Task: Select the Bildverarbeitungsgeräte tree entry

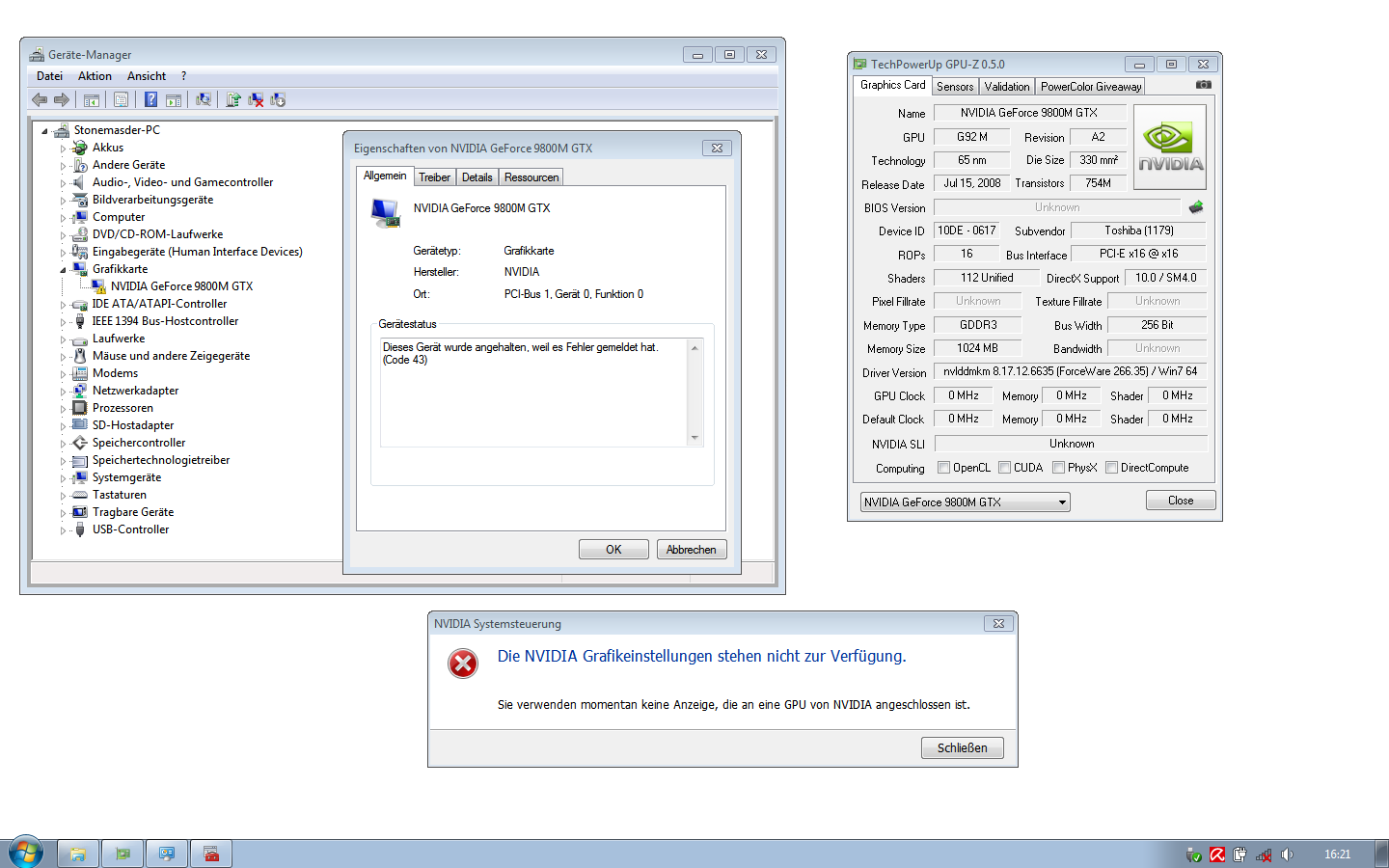Action: (x=152, y=200)
